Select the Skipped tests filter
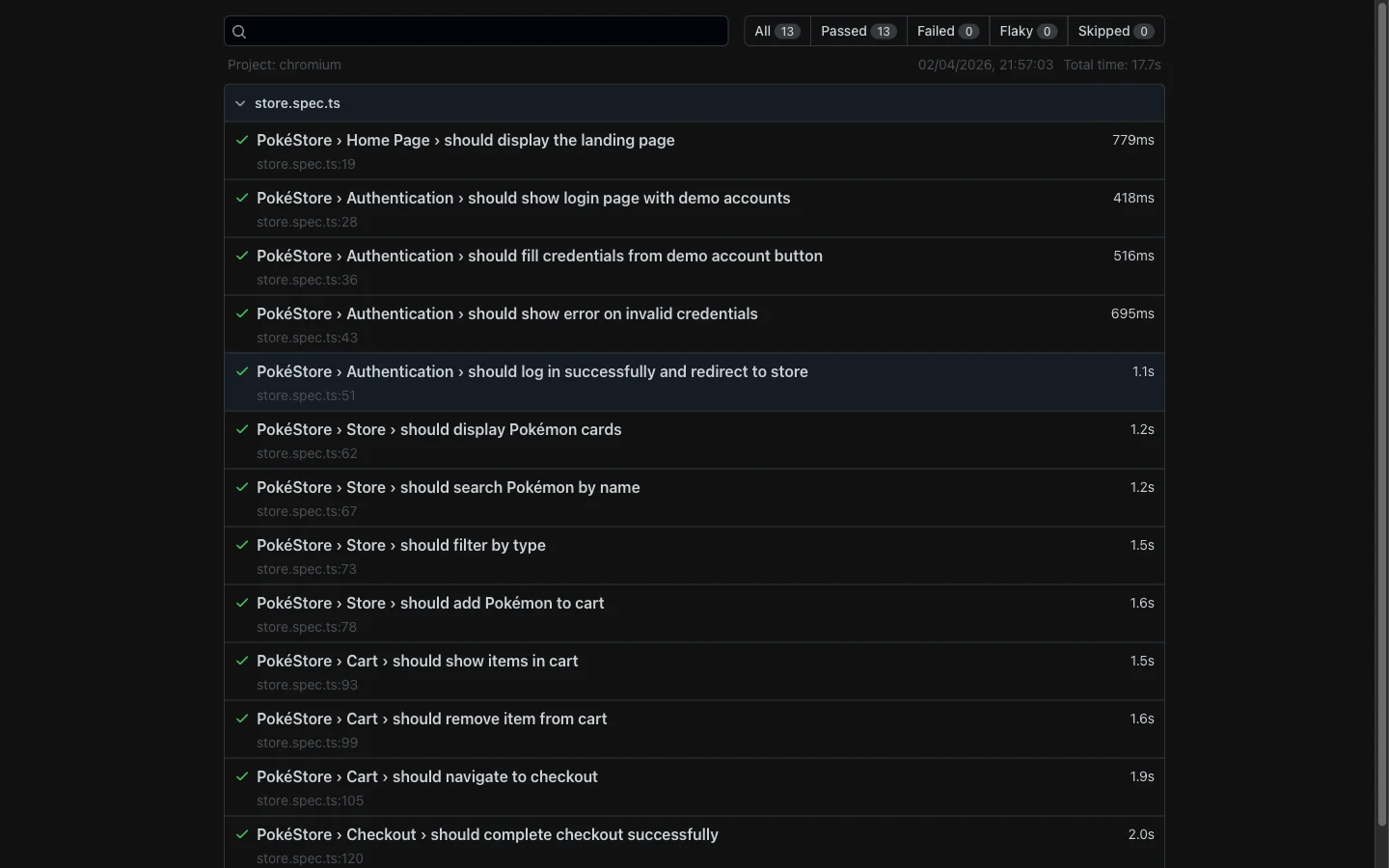 pos(1115,31)
